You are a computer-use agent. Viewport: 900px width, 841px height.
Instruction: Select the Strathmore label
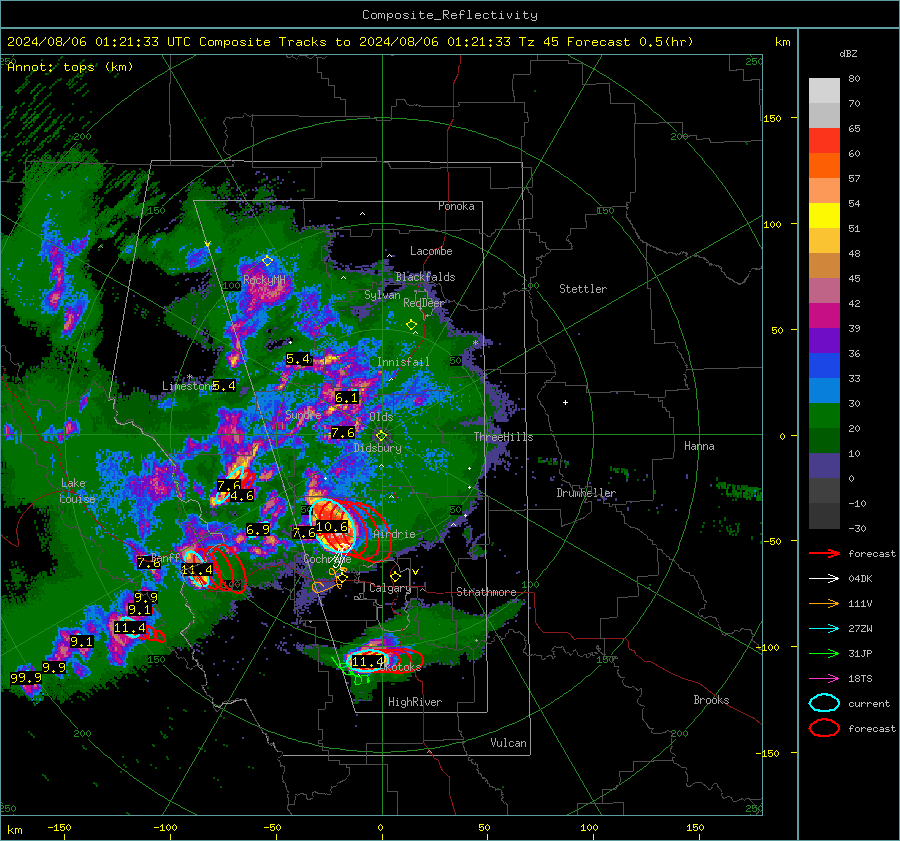[486, 592]
